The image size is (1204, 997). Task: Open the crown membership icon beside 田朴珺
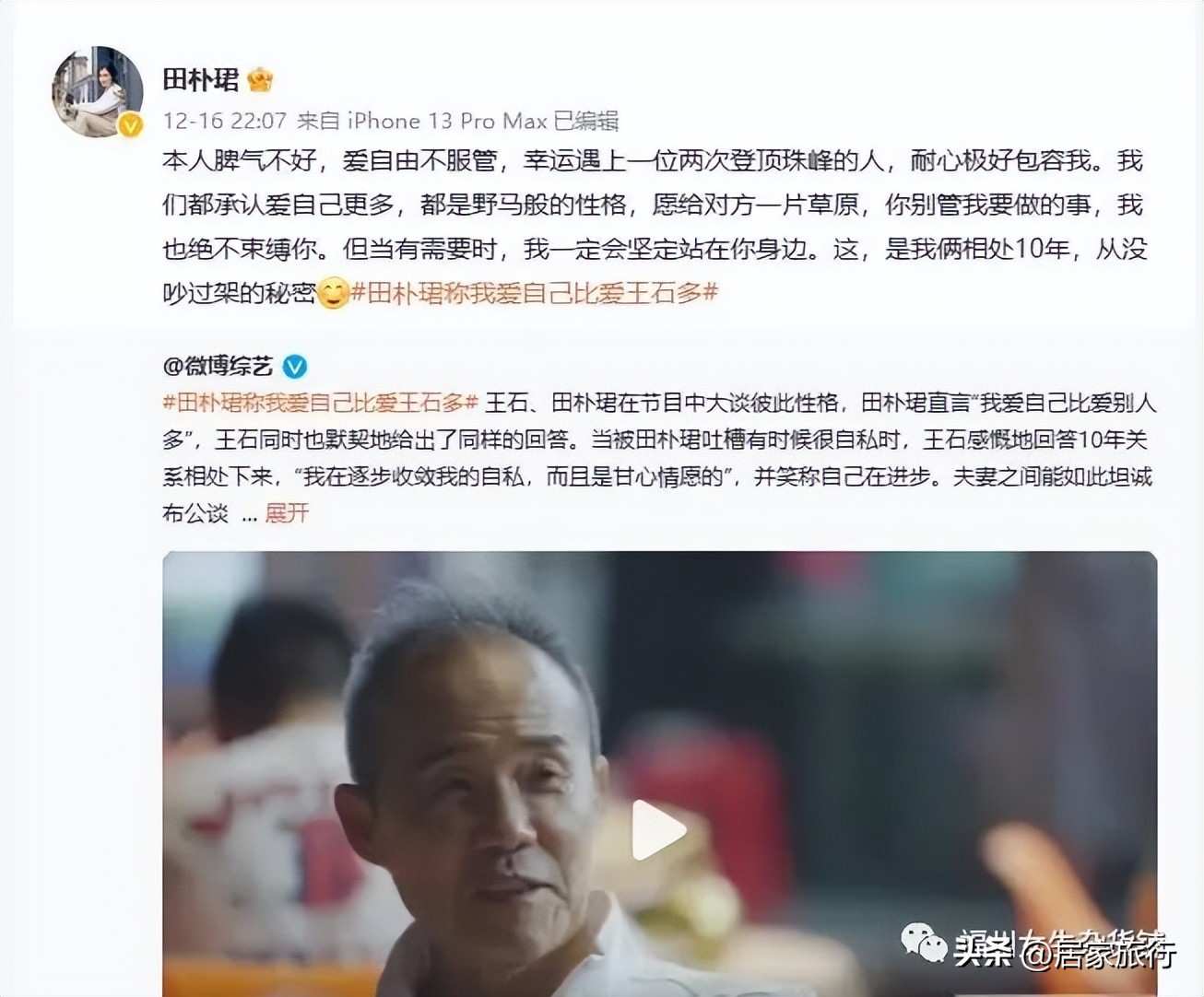[x=260, y=80]
